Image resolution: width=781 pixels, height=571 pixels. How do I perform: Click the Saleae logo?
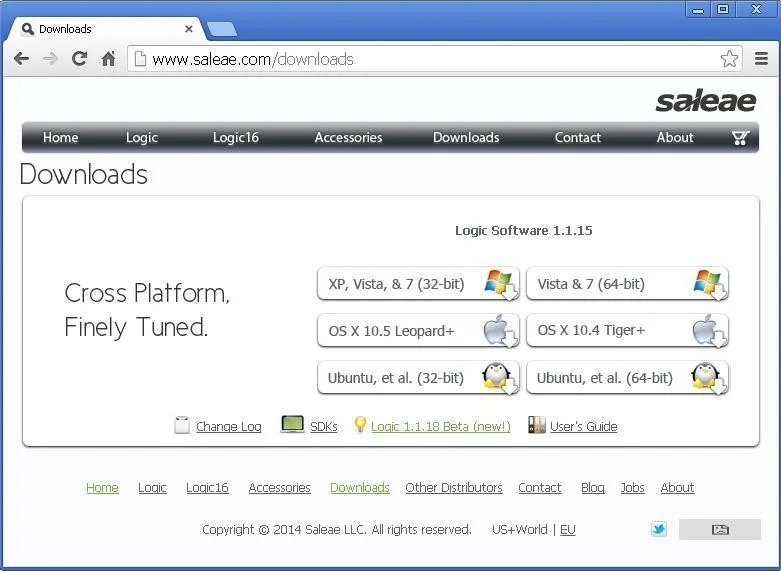(x=705, y=101)
